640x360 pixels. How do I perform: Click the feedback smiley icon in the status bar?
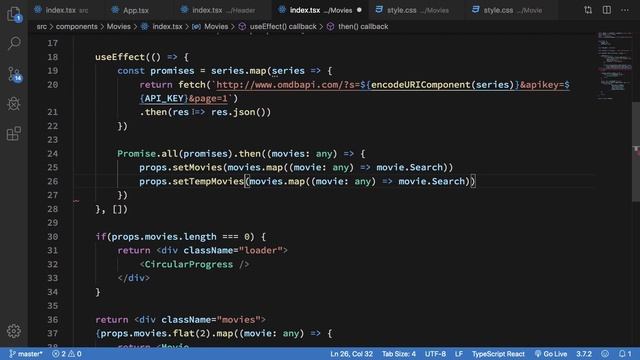click(605, 354)
